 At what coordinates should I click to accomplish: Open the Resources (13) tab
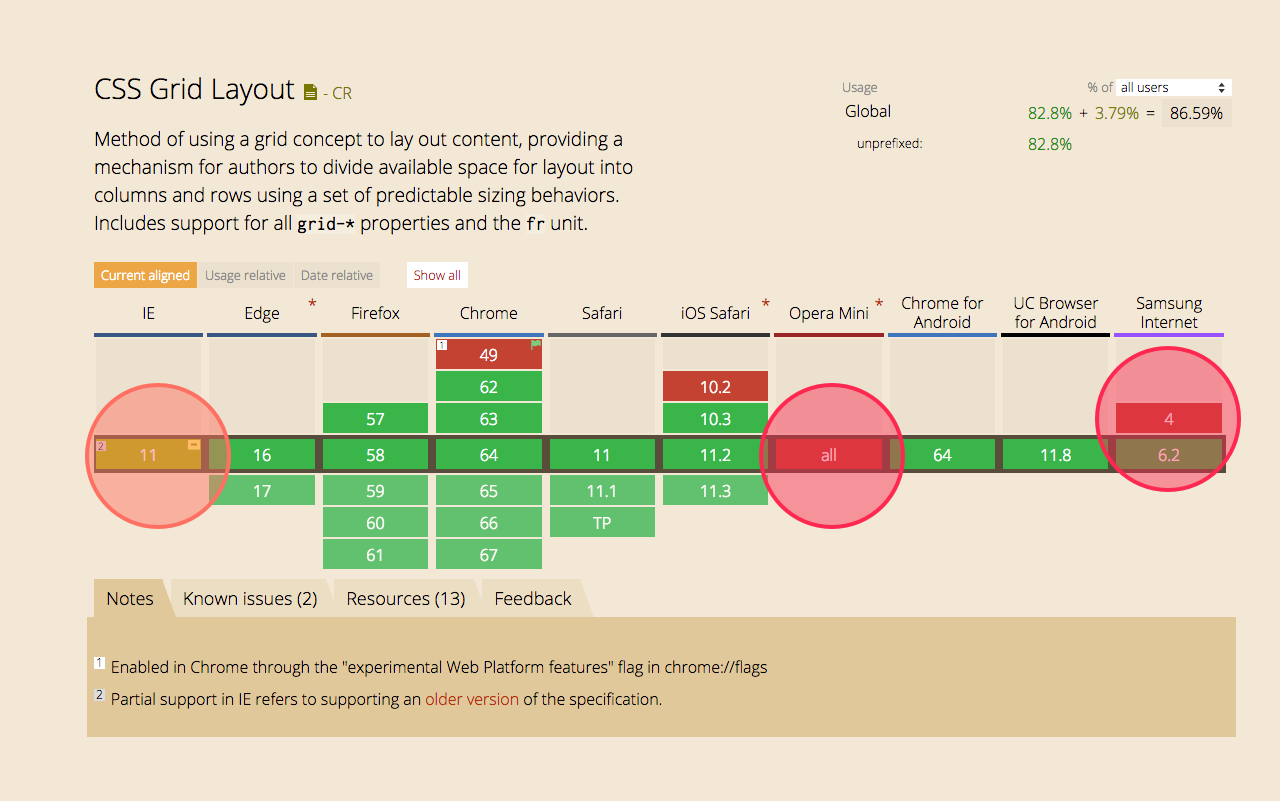[406, 598]
